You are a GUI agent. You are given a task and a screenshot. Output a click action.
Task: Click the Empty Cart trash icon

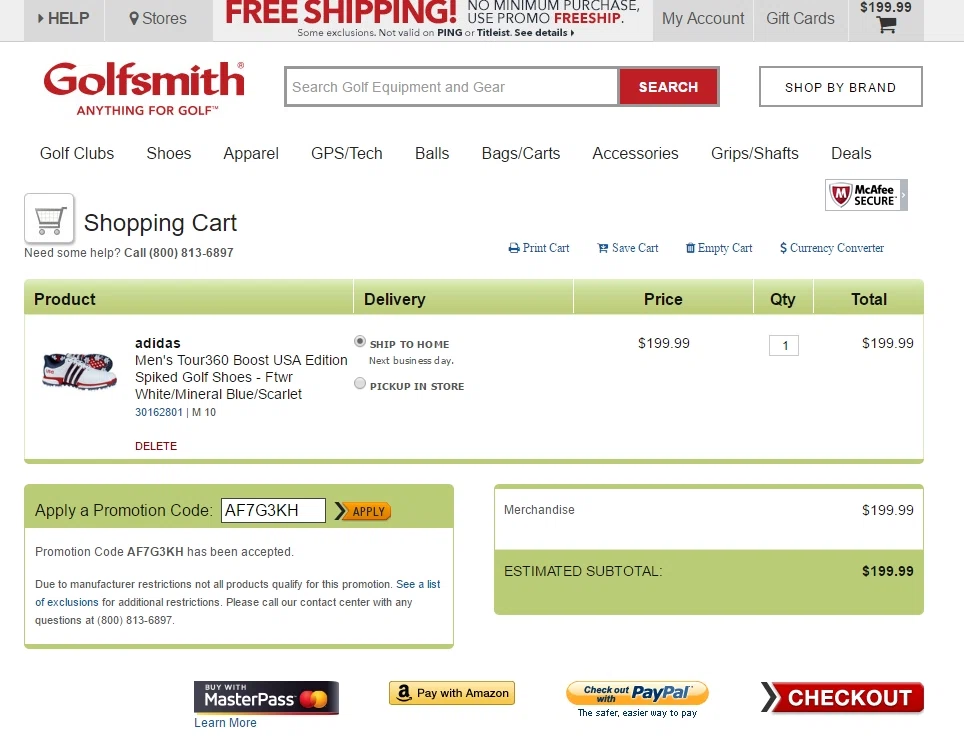pos(690,248)
